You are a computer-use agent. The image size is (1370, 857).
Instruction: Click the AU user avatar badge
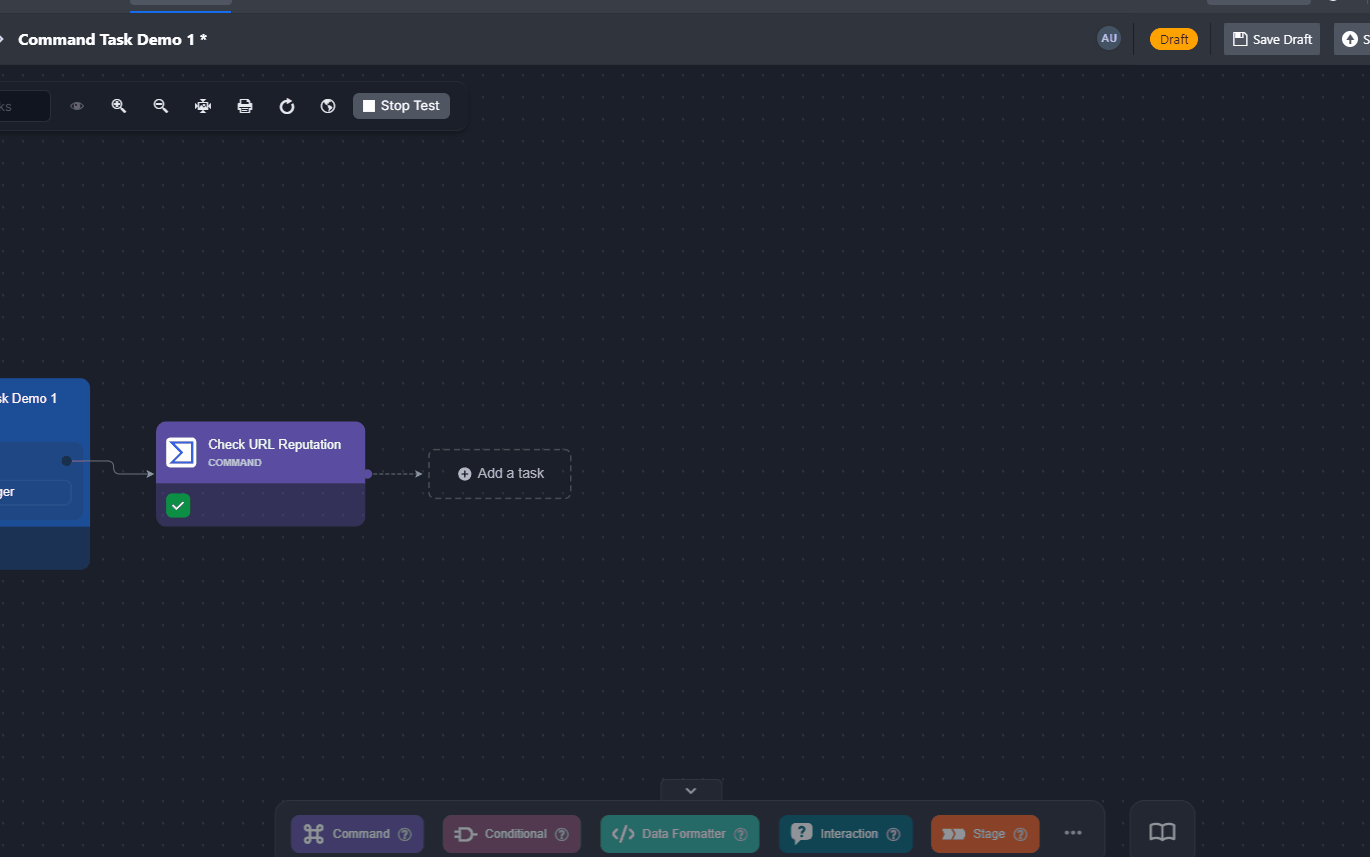coord(1108,39)
